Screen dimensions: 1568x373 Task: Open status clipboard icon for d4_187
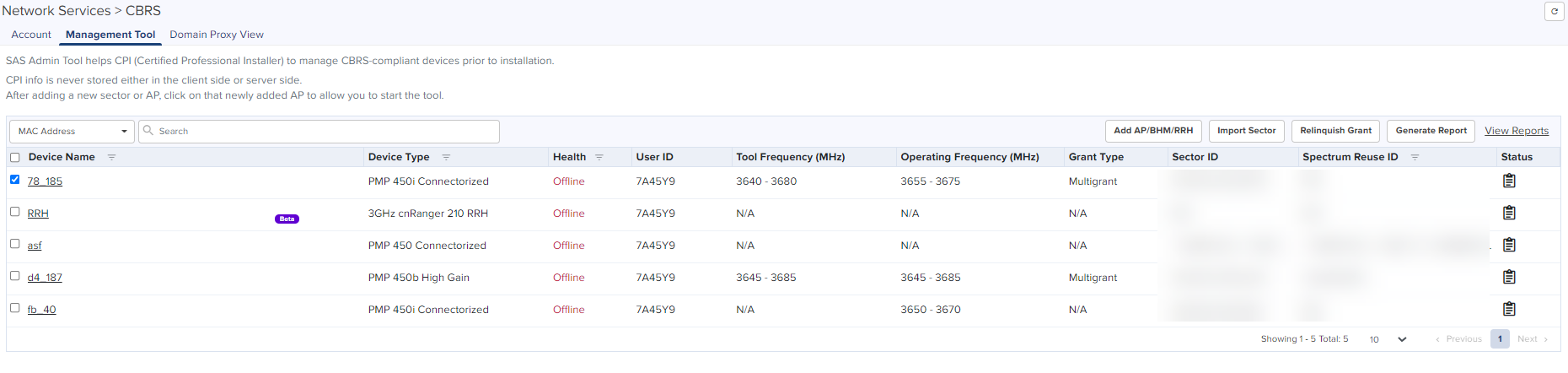tap(1509, 277)
